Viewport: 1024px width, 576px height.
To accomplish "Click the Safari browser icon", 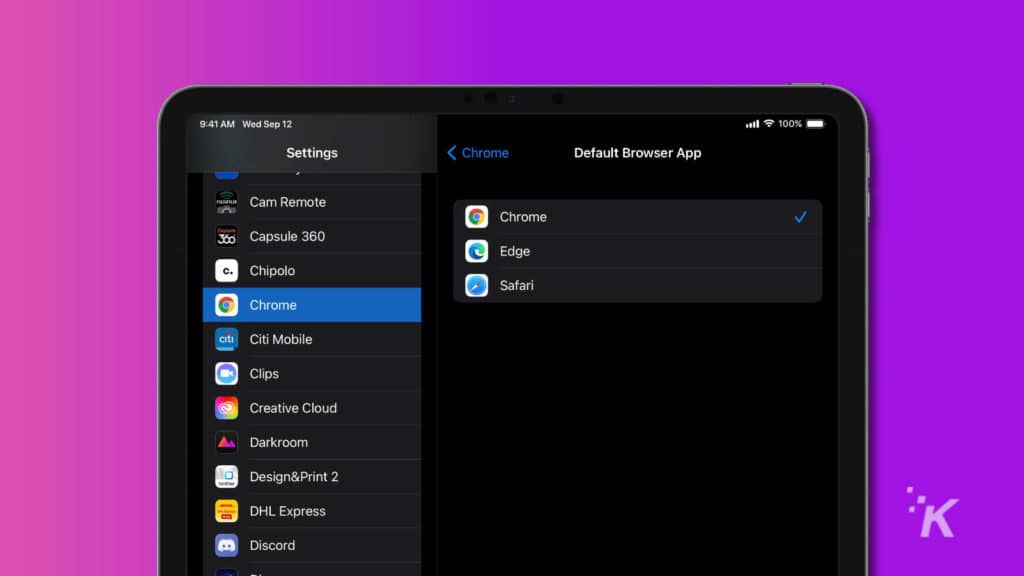I will coord(479,285).
